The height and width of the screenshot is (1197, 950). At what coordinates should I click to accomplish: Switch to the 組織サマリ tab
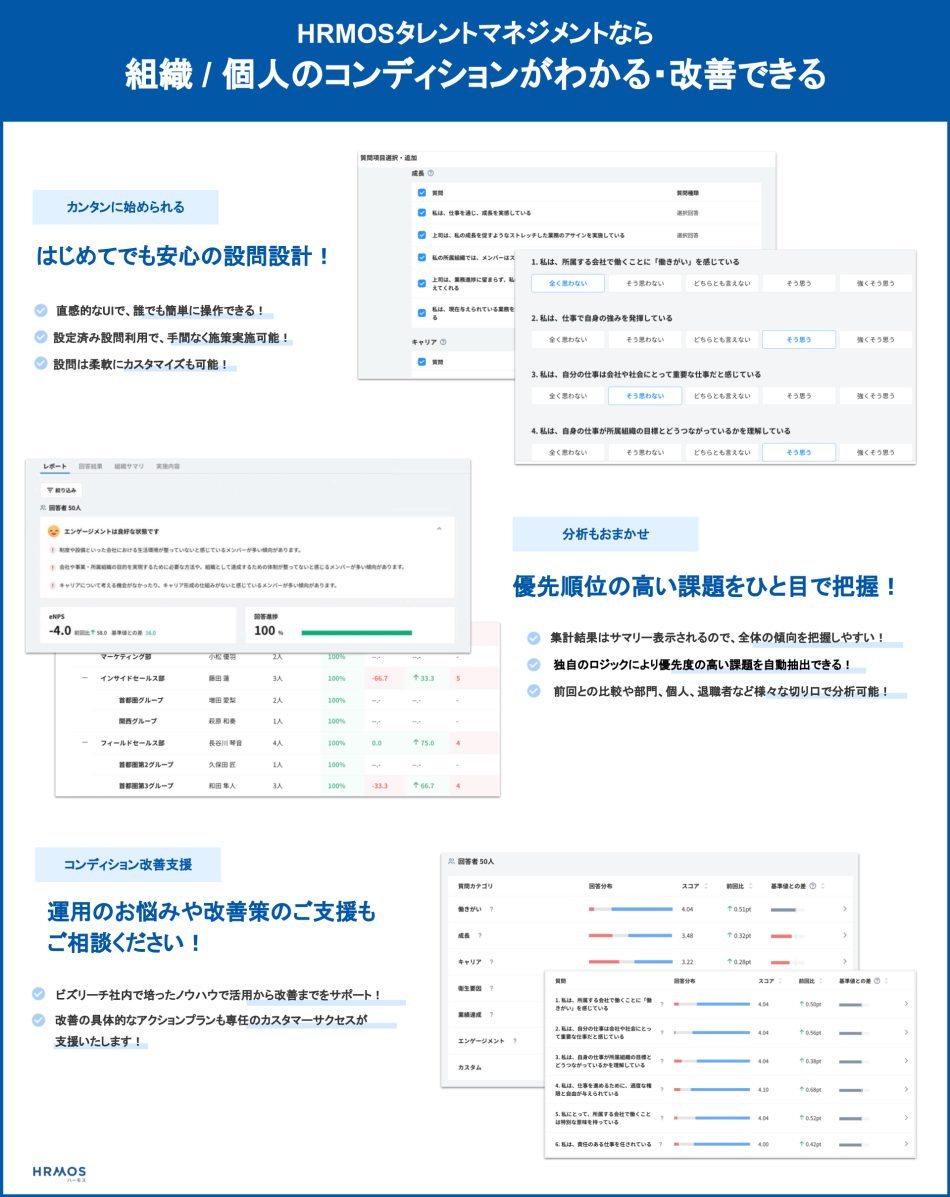click(x=129, y=466)
